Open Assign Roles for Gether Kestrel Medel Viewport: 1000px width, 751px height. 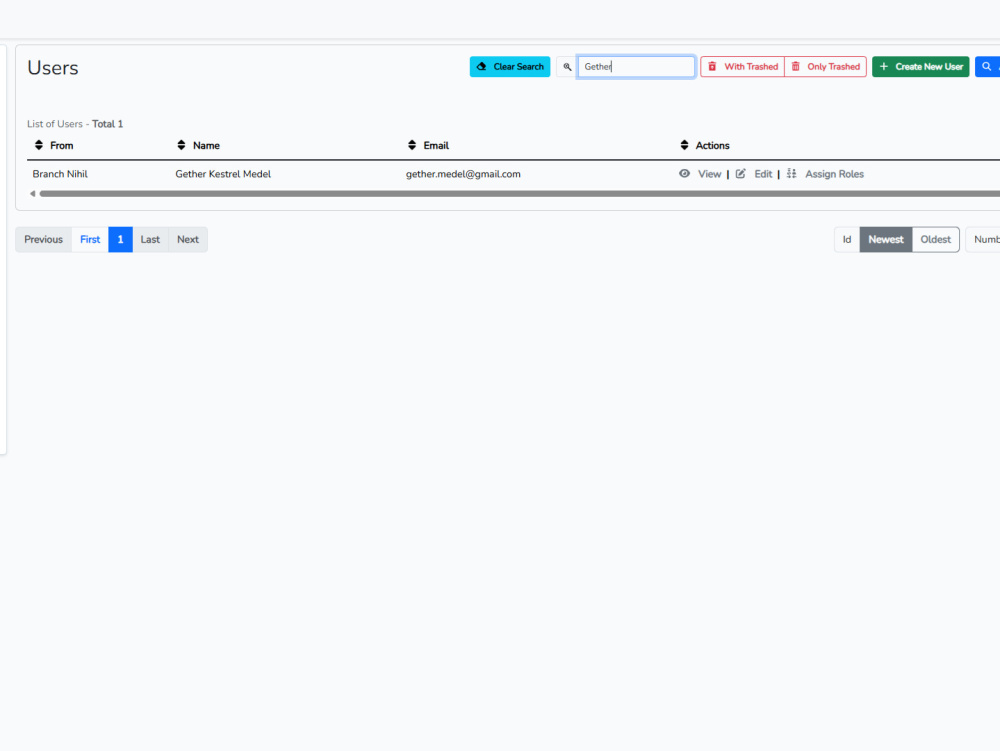(834, 174)
